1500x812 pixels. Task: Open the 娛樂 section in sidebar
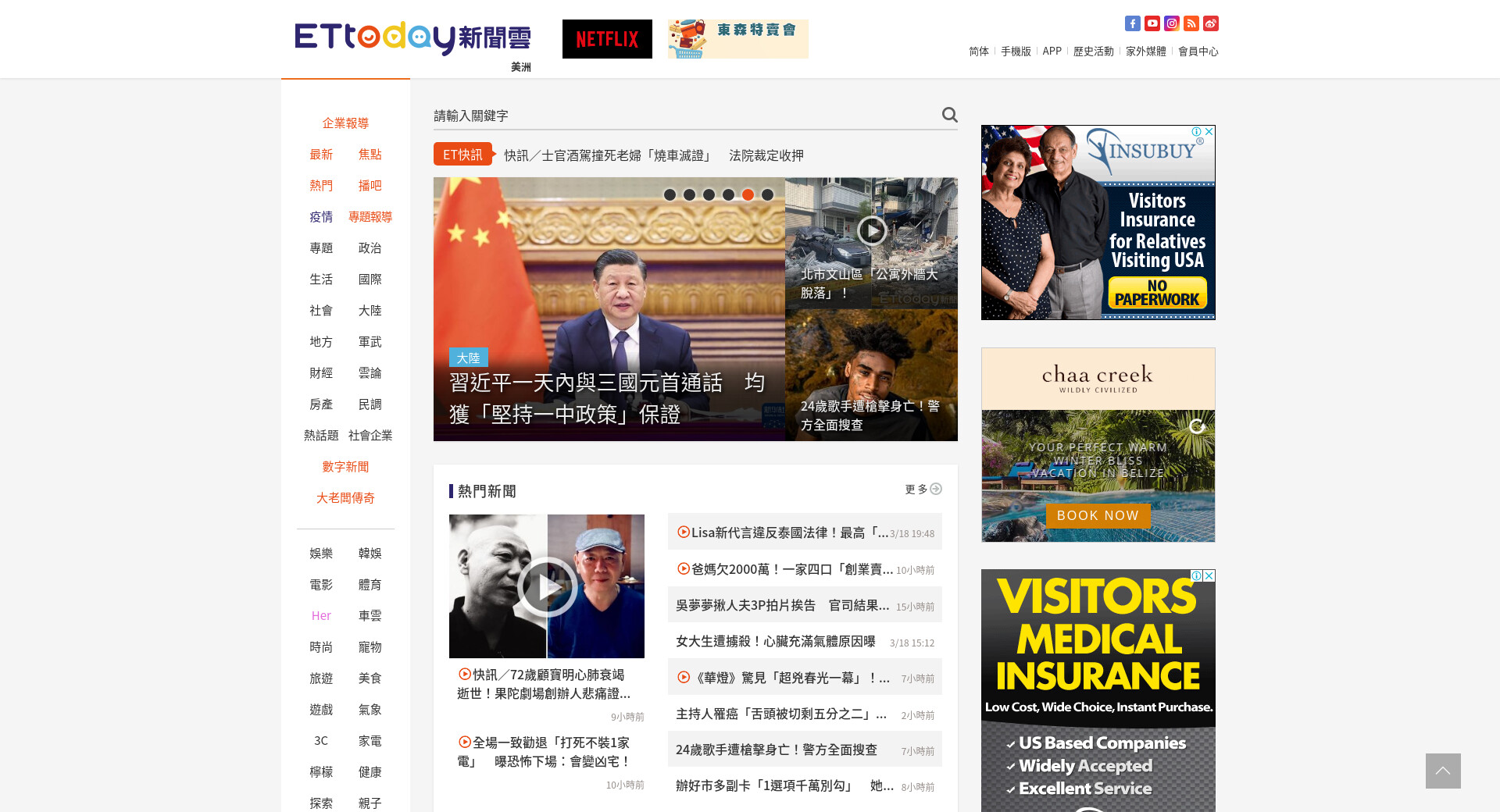click(321, 553)
